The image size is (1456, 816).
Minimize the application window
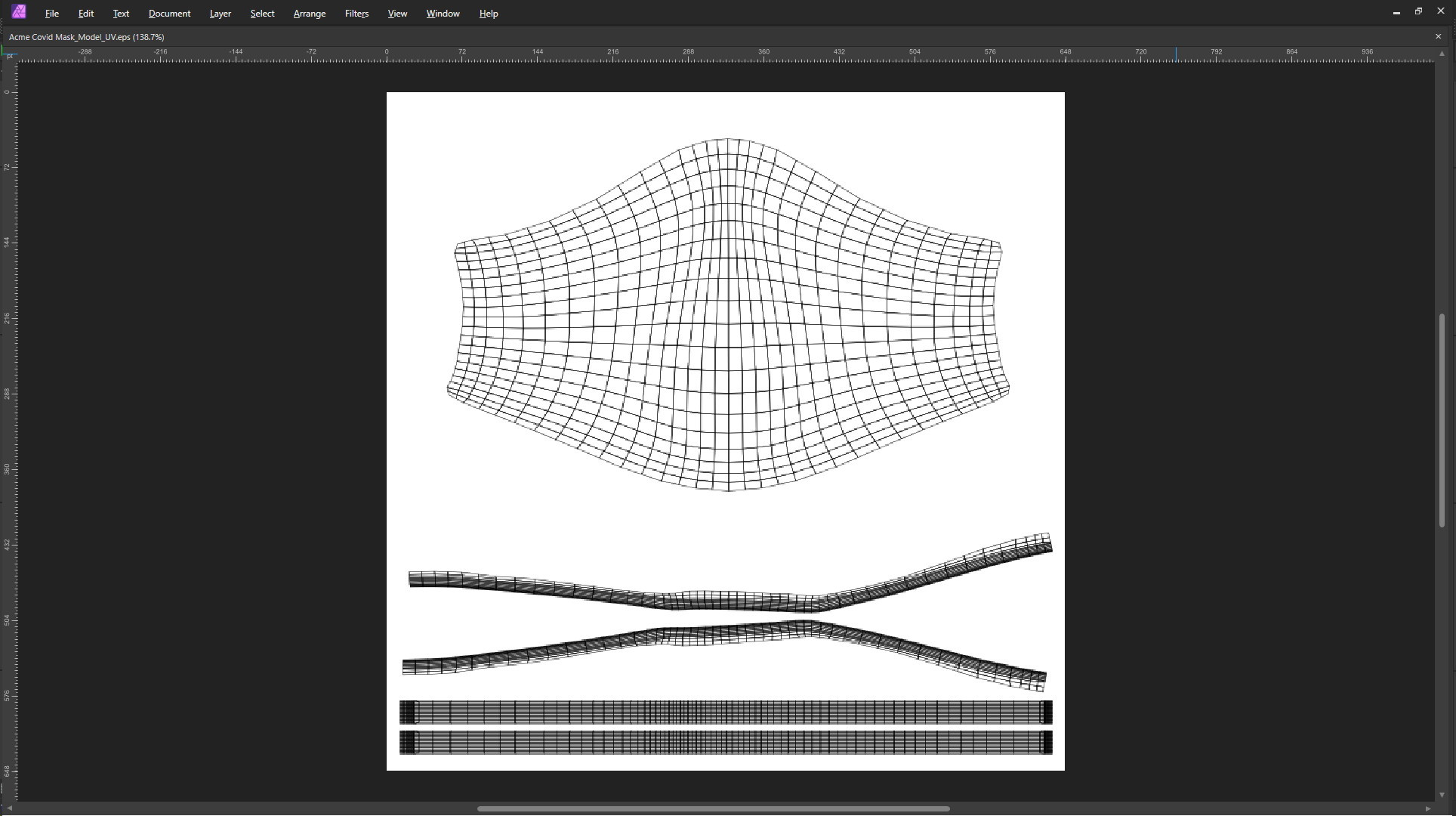click(x=1396, y=13)
